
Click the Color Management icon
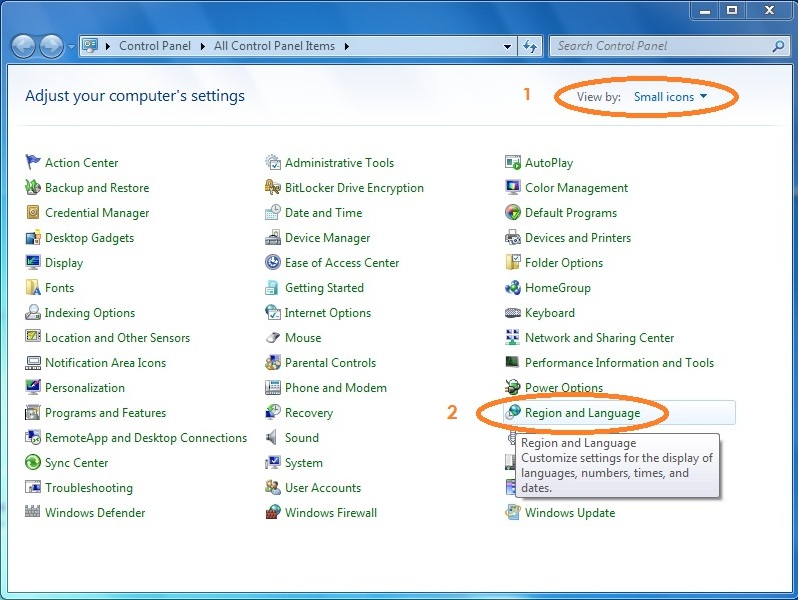512,187
